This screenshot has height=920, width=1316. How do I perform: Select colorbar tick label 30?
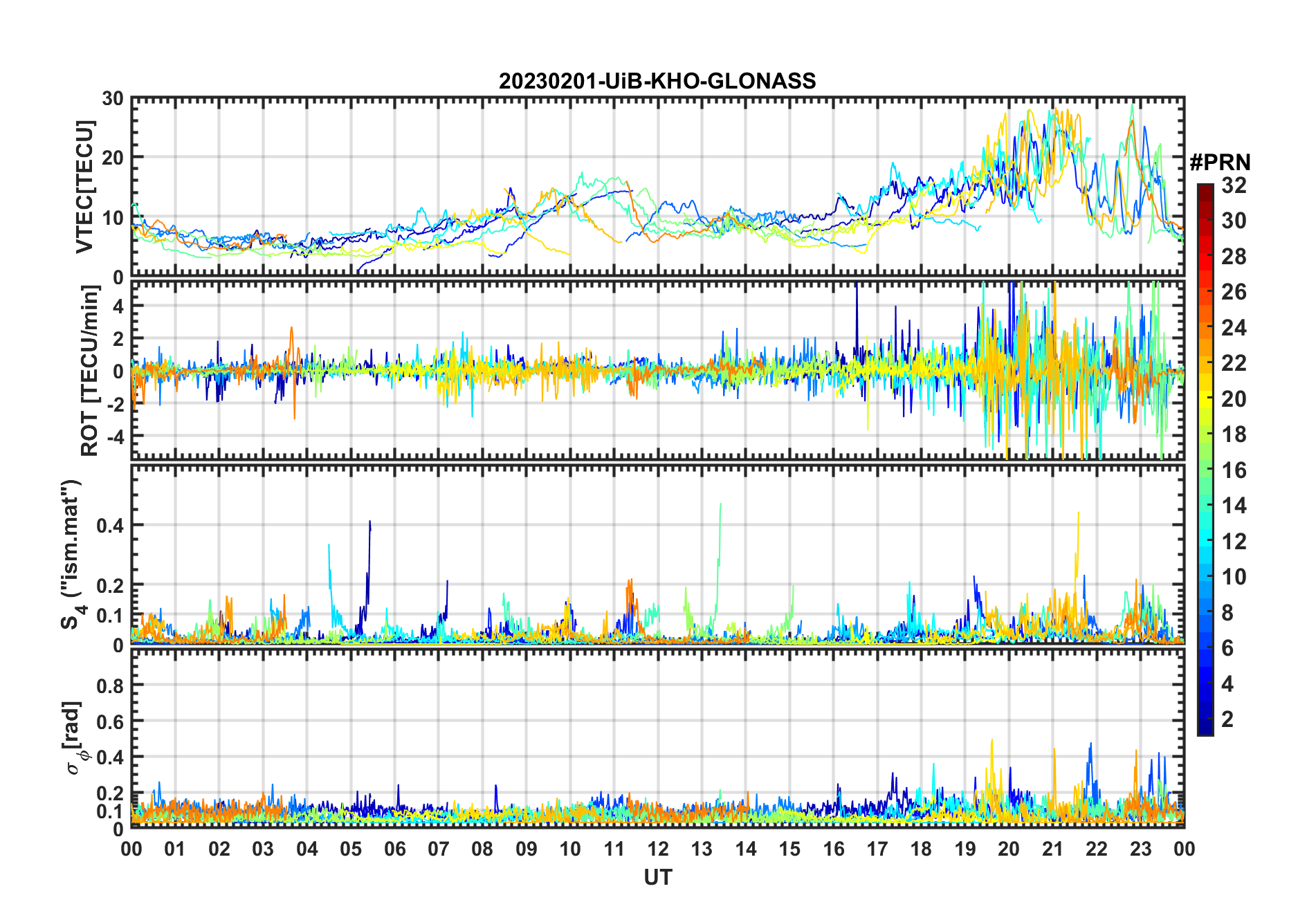pos(1234,221)
